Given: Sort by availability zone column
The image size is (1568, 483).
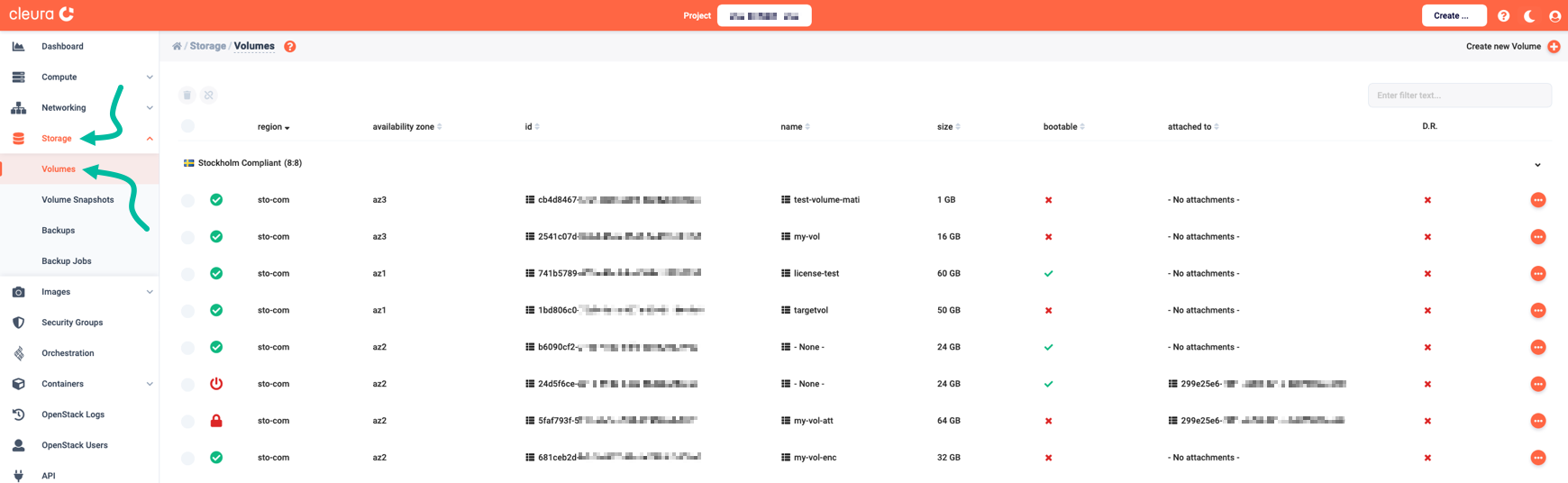Looking at the screenshot, I should coord(406,127).
